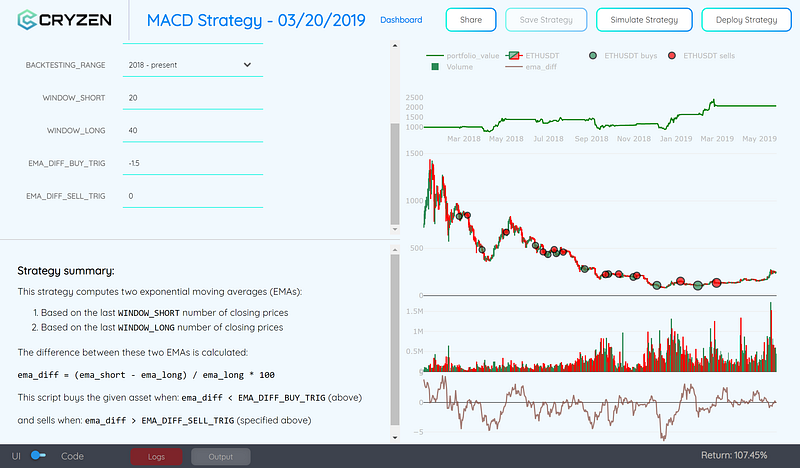This screenshot has width=800, height=468.
Task: Click the WINDOW_SHORT label
Action: click(x=73, y=98)
